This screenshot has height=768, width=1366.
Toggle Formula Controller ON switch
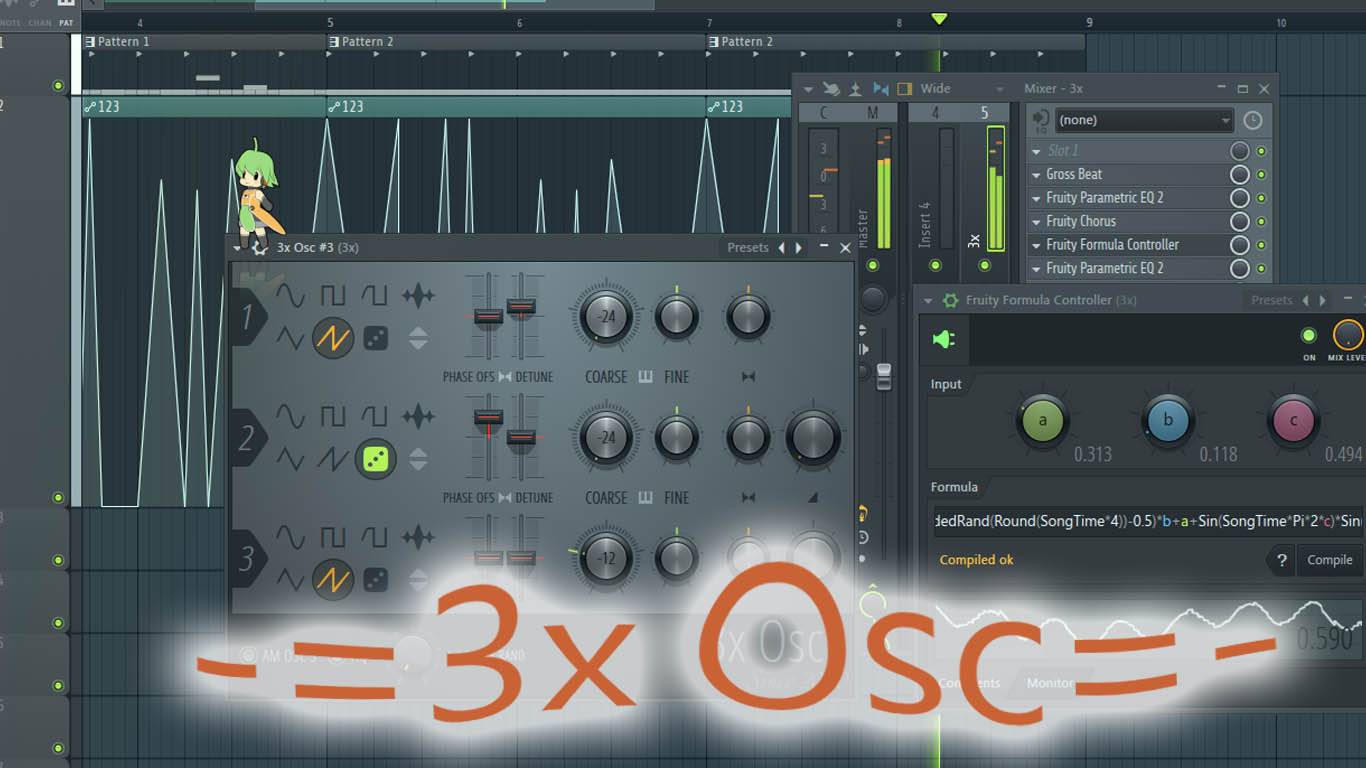1308,336
